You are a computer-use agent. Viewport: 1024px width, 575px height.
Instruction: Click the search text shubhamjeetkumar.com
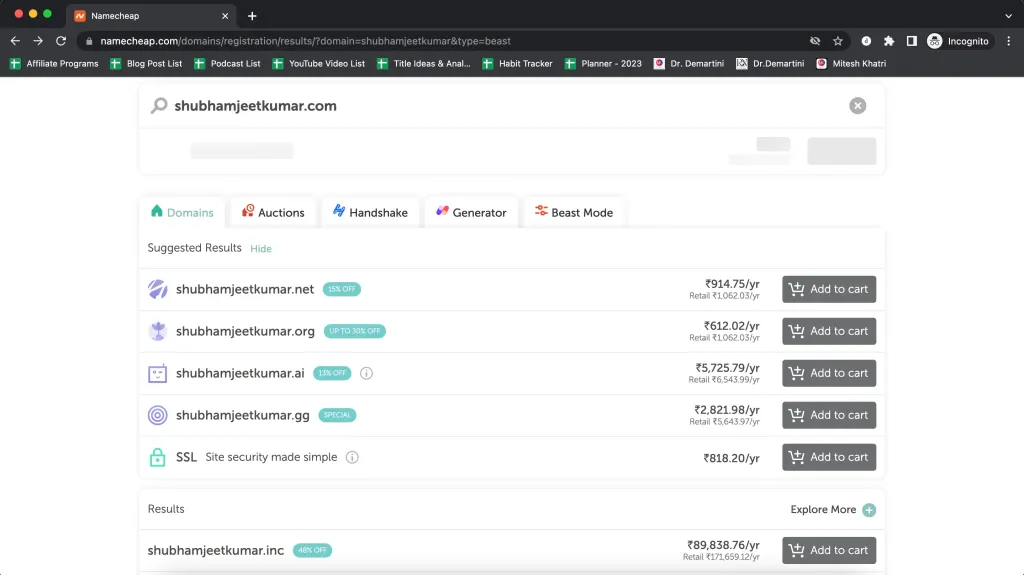tap(255, 106)
